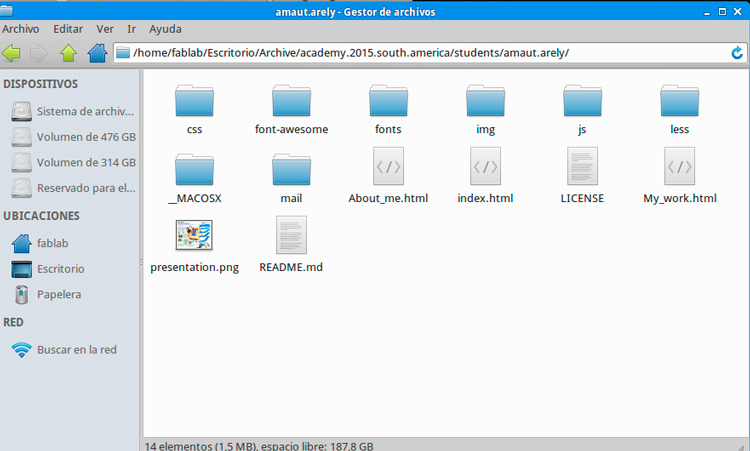Select the index.html file icon
The image size is (750, 451).
click(x=485, y=166)
